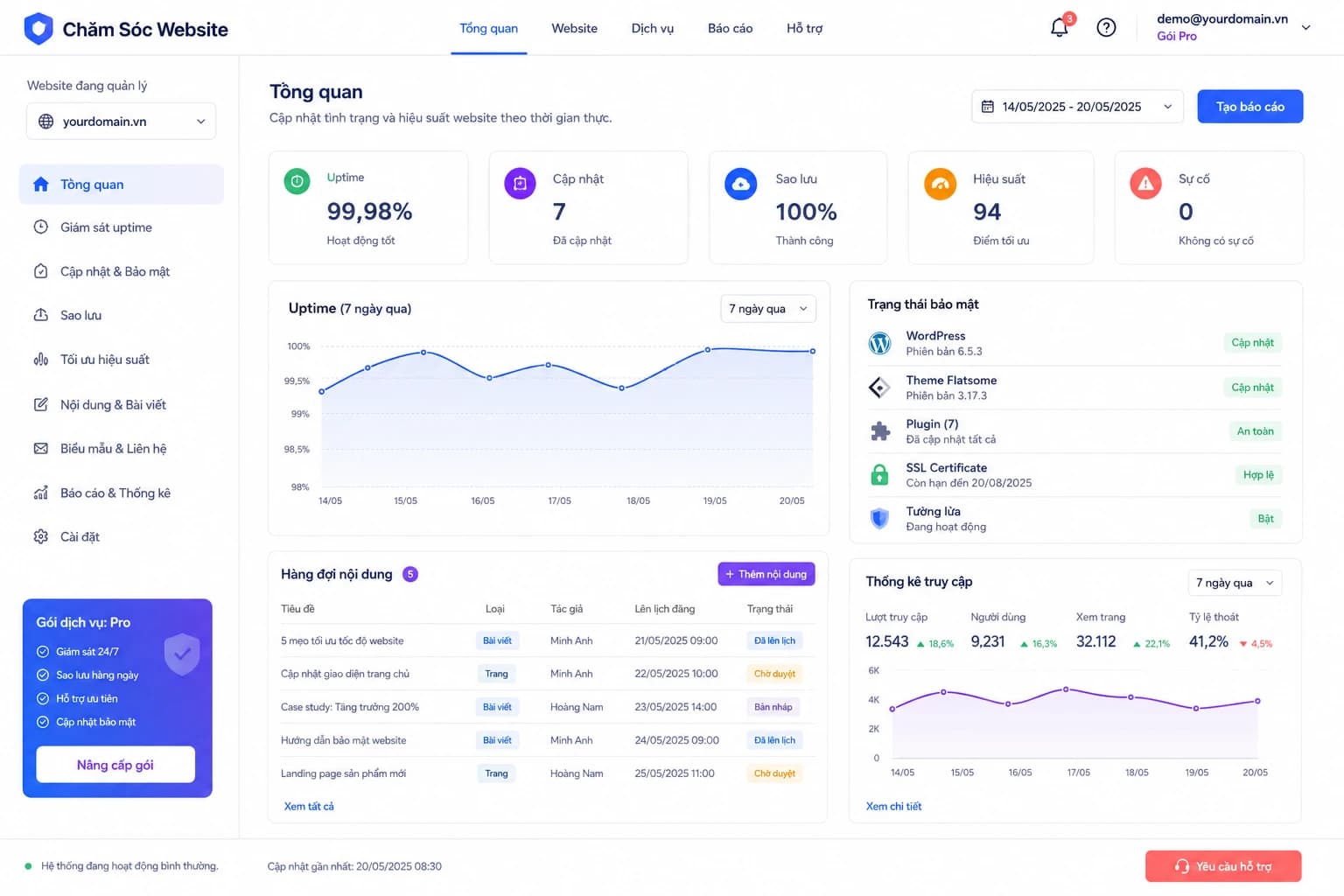Click the Theme Flatsome icon
Screen dimensions: 1344x896
879,387
